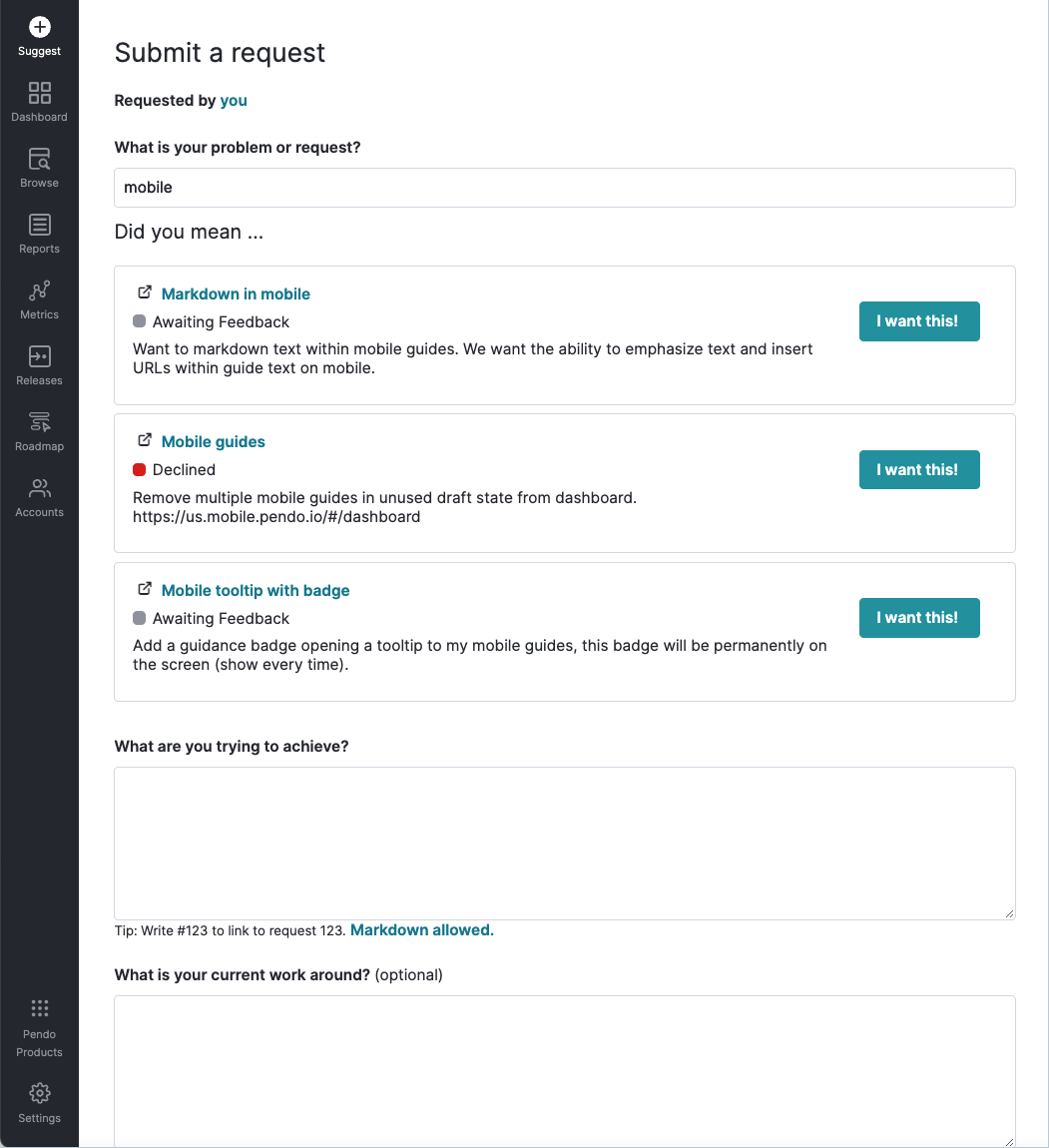The image size is (1049, 1148).
Task: Open the Roadmap sidebar icon
Action: [40, 422]
